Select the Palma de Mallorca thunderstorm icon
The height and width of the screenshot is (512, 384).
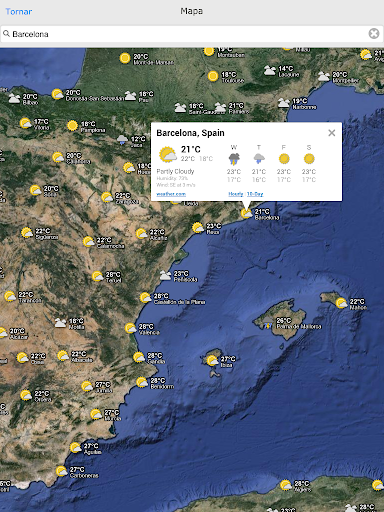click(268, 323)
